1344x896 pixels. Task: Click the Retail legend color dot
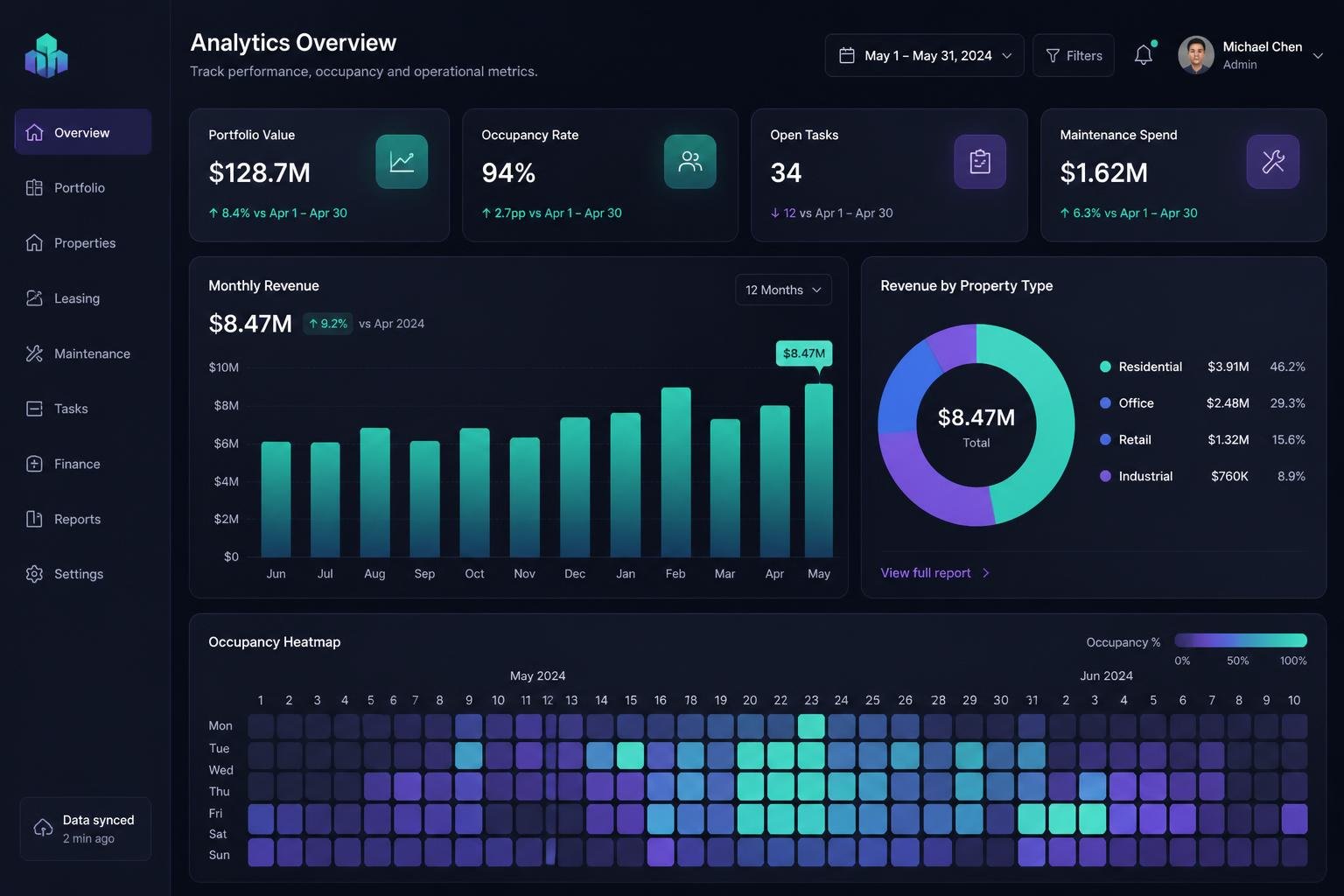pos(1105,439)
